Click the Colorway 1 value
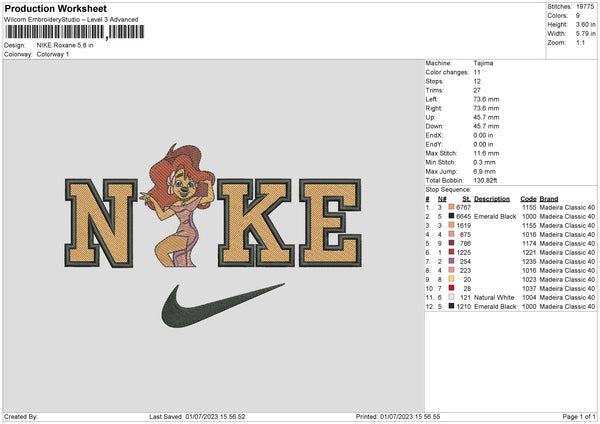Screen dimensions: 600x424 [53, 54]
